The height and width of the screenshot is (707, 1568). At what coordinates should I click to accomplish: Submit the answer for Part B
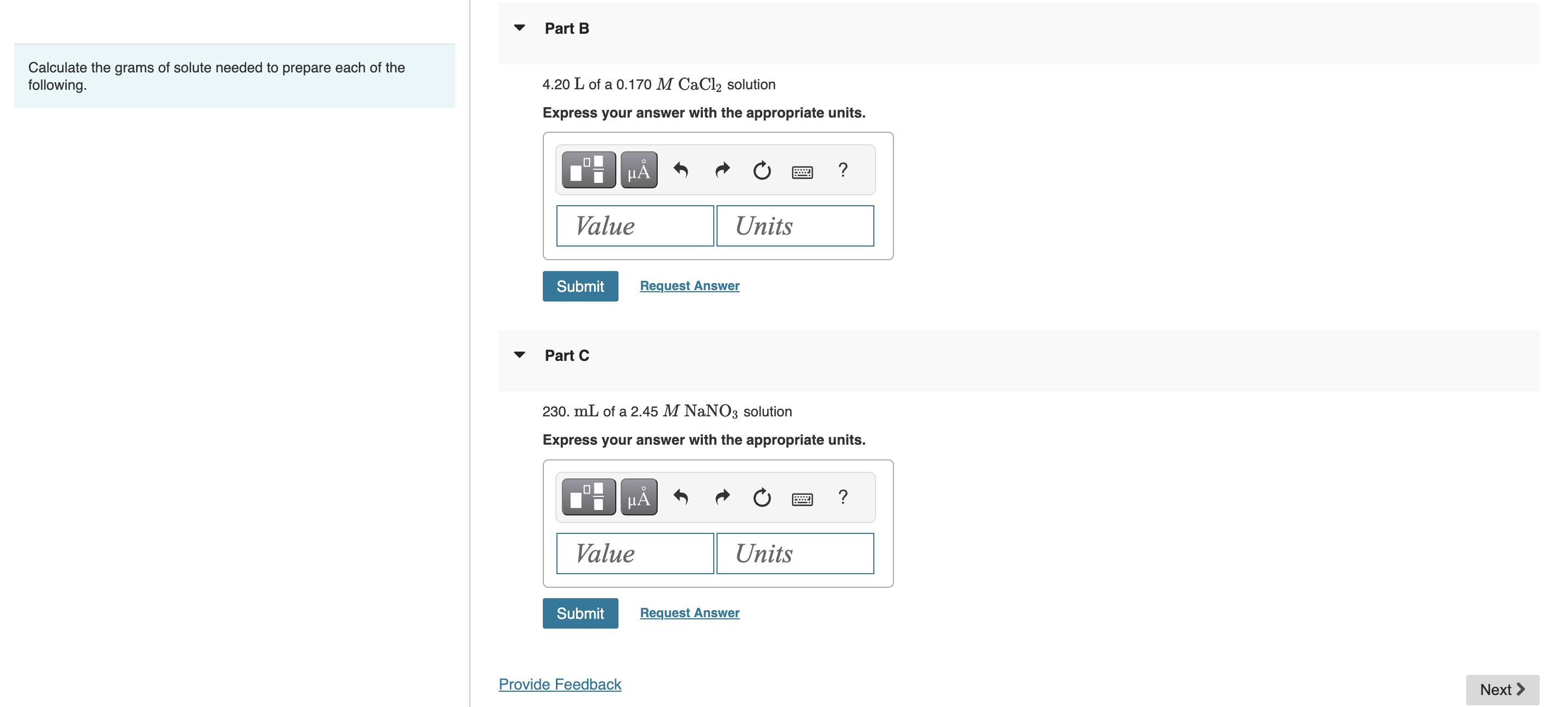(579, 286)
